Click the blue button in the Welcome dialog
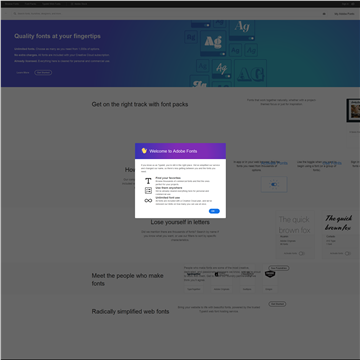360x360 pixels. click(214, 211)
